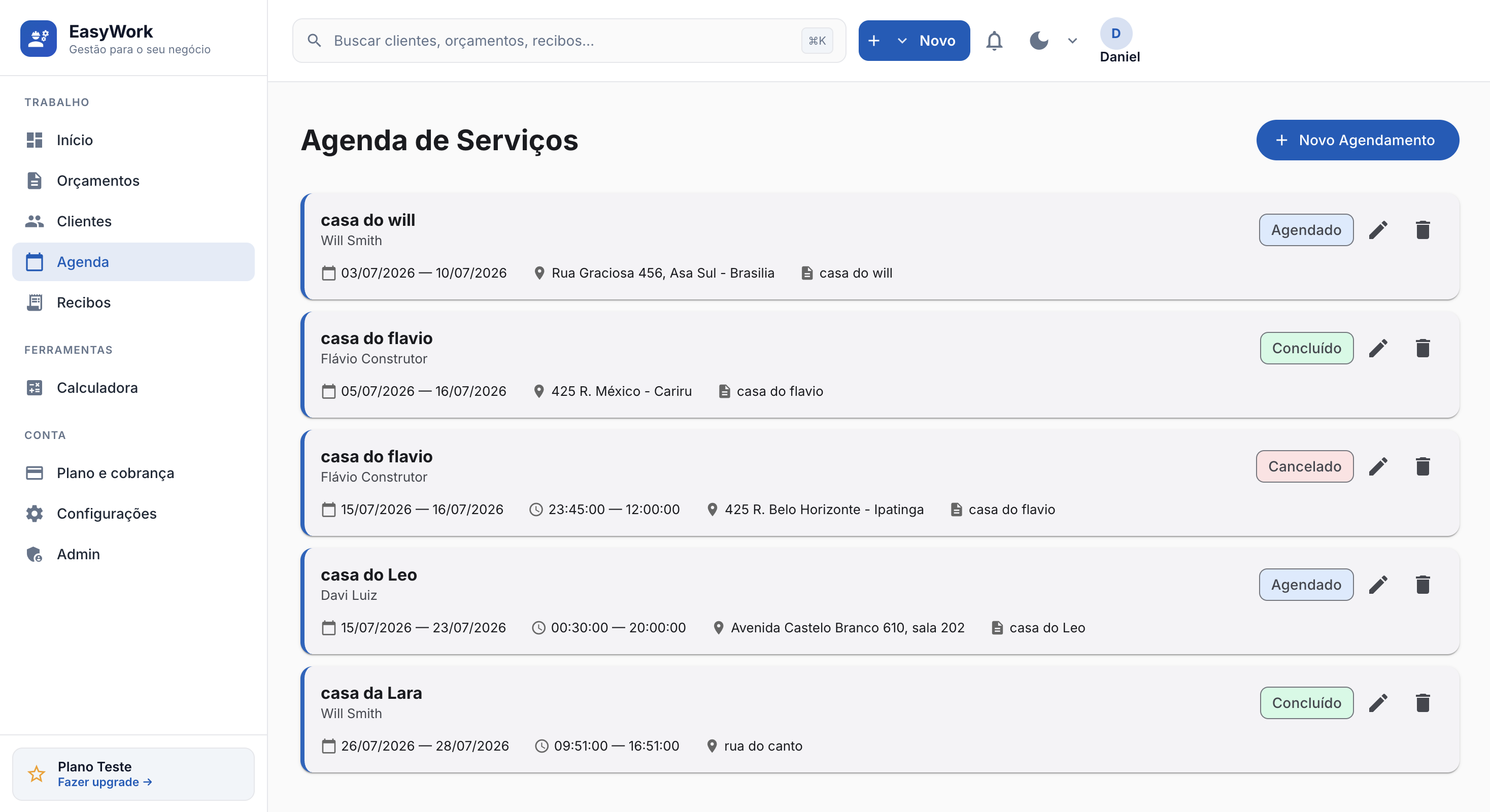
Task: Open notifications bell
Action: 994,41
